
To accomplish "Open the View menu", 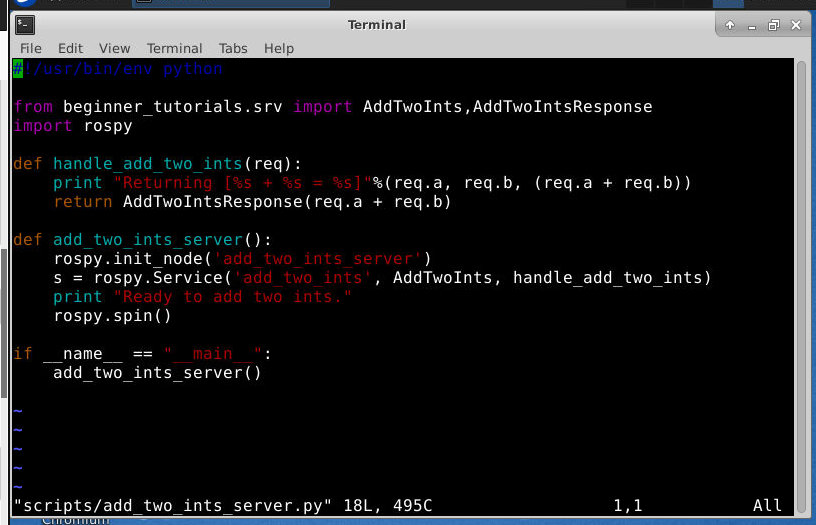I will coord(114,48).
